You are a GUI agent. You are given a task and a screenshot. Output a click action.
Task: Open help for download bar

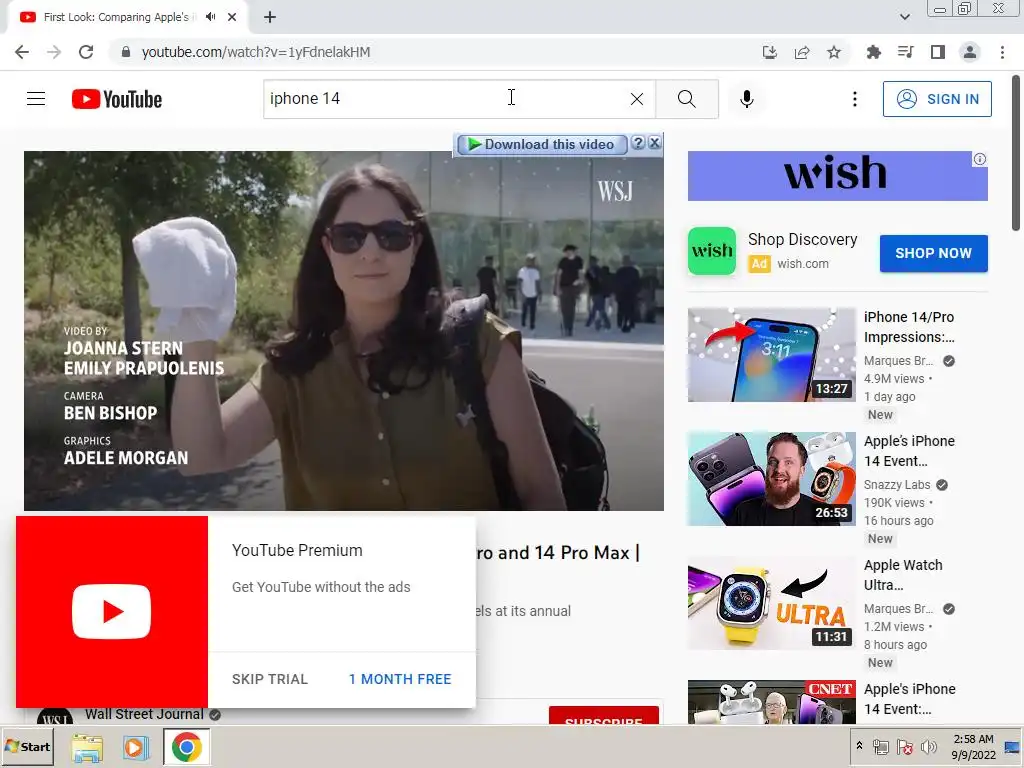point(639,143)
